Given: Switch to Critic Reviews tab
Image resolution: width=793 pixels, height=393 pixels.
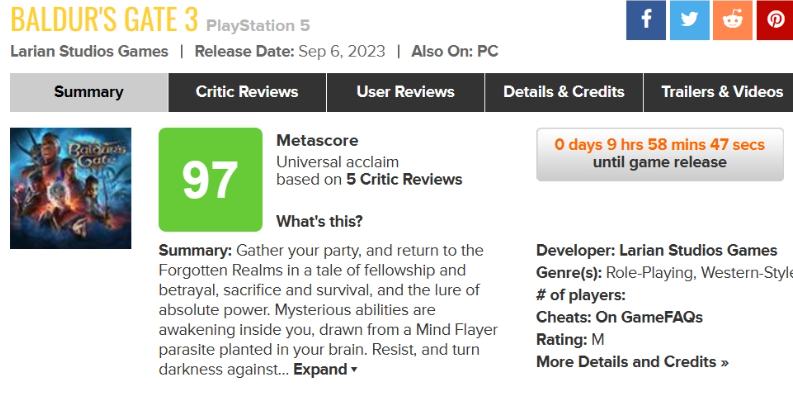Looking at the screenshot, I should coord(247,92).
